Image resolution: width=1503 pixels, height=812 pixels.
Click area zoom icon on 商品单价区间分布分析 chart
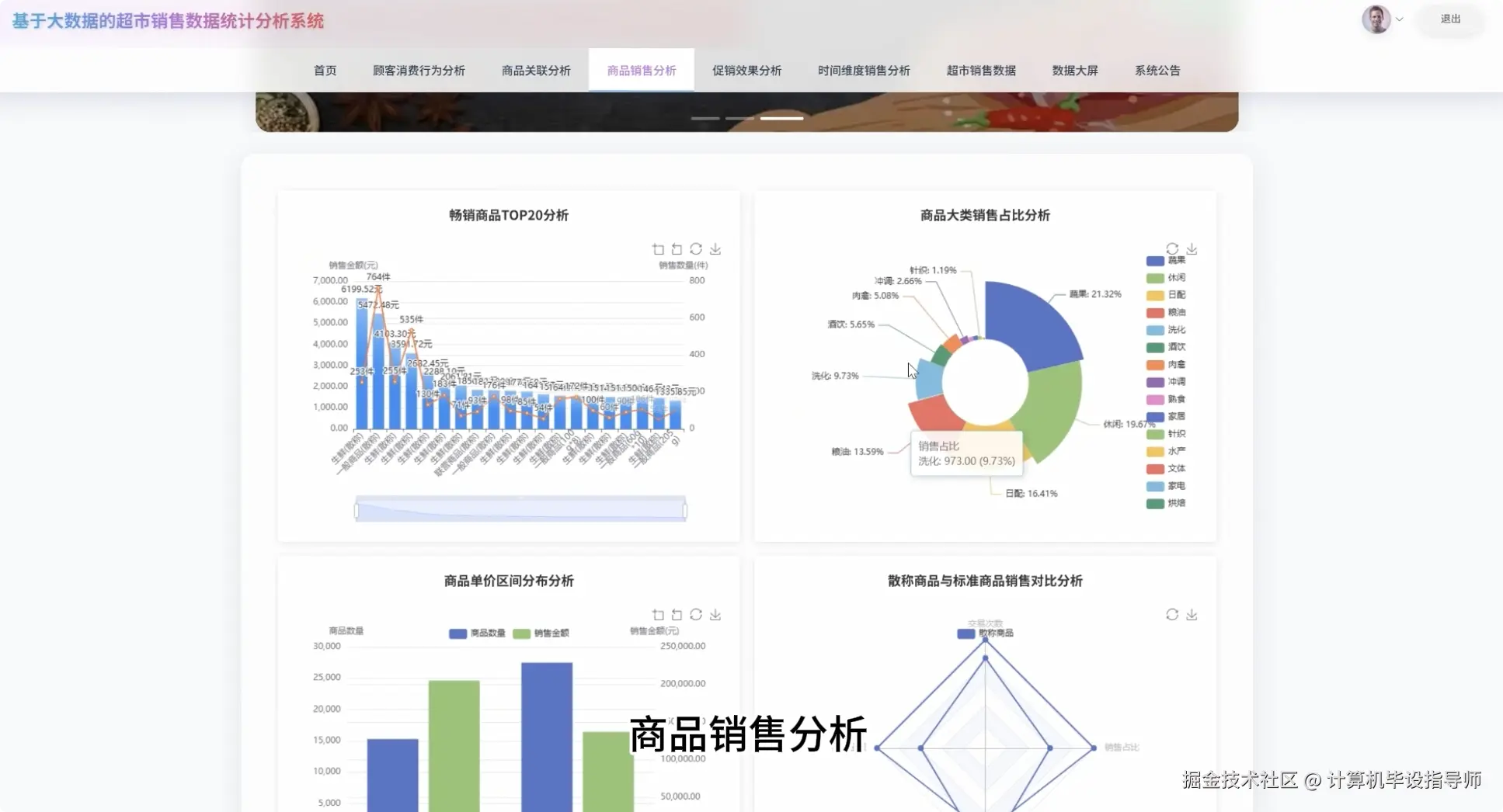(657, 614)
